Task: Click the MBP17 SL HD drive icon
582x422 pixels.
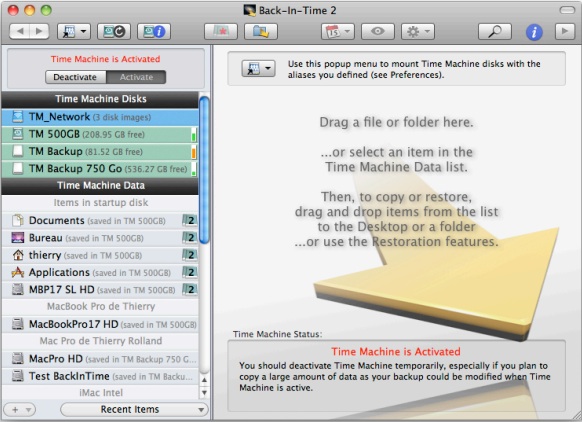Action: [x=17, y=289]
